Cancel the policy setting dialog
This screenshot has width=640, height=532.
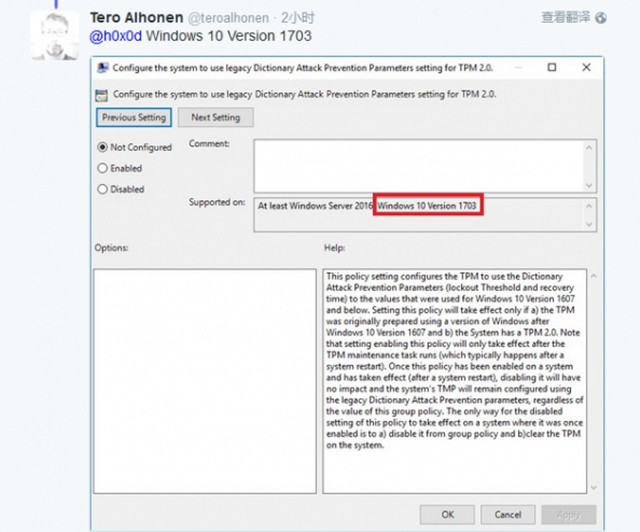tap(508, 514)
